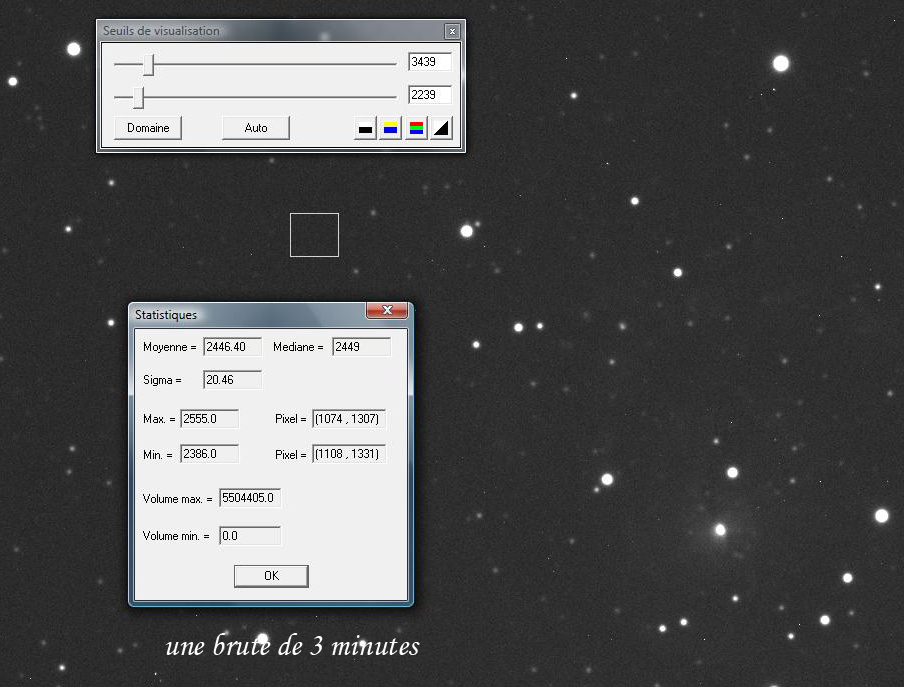Click the Moyenne value 2446.40
This screenshot has width=904, height=687.
[232, 347]
